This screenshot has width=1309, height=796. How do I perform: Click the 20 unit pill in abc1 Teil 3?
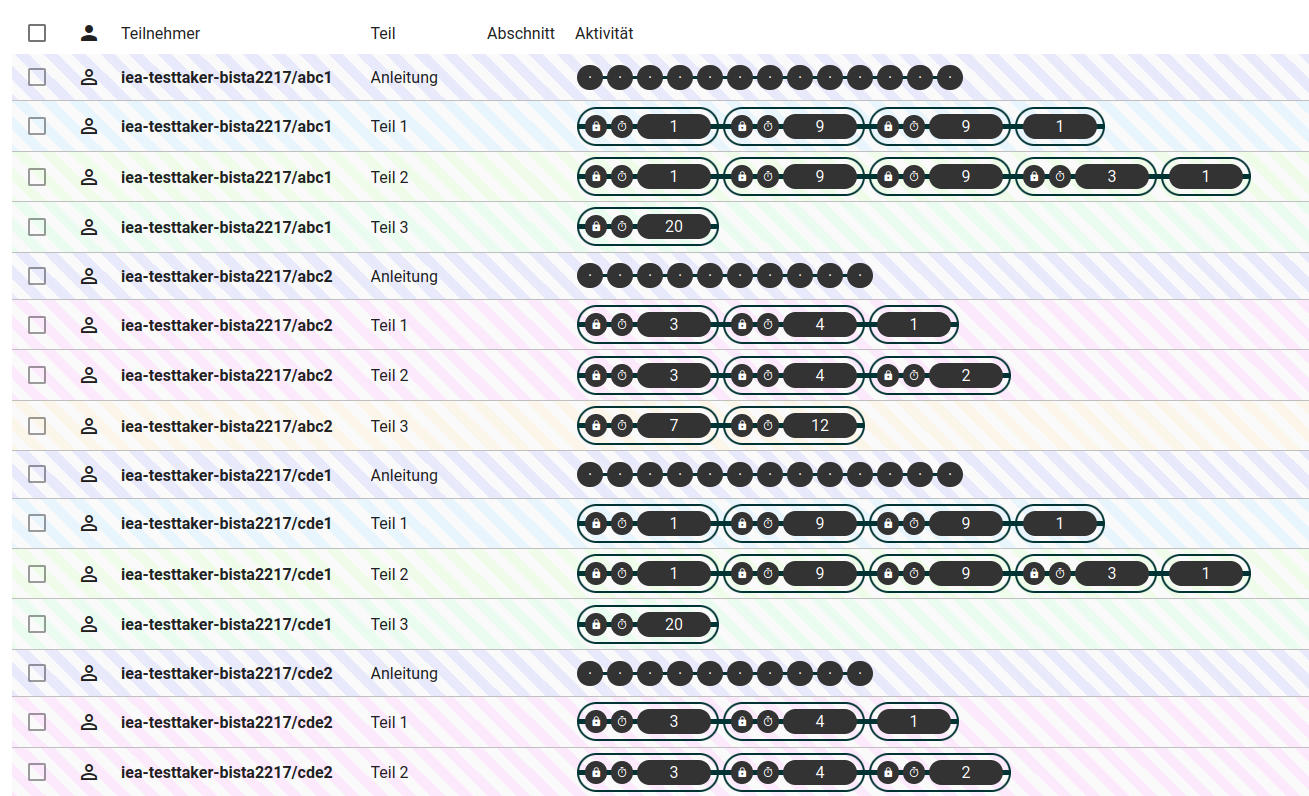point(674,227)
